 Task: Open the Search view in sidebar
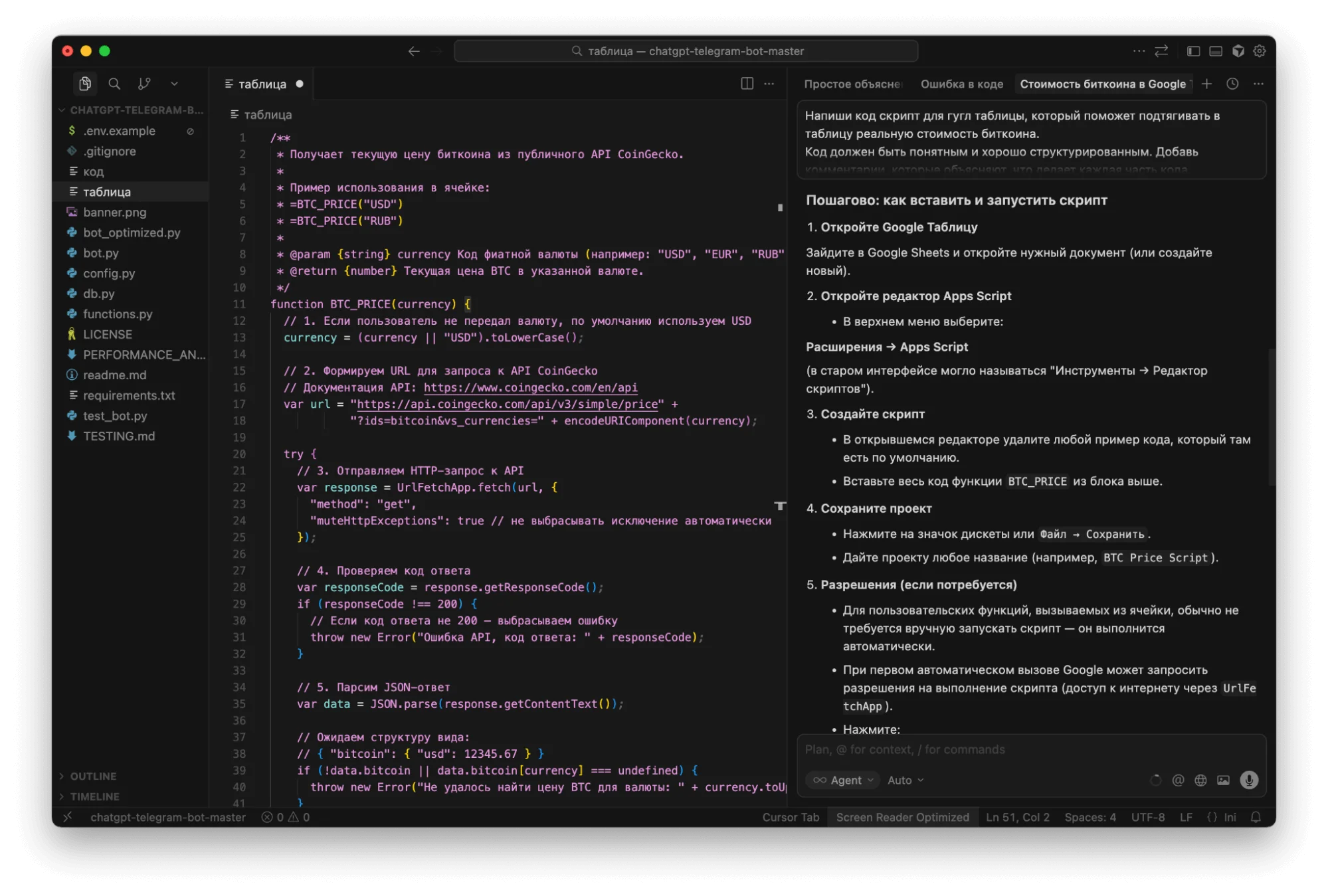pos(114,84)
